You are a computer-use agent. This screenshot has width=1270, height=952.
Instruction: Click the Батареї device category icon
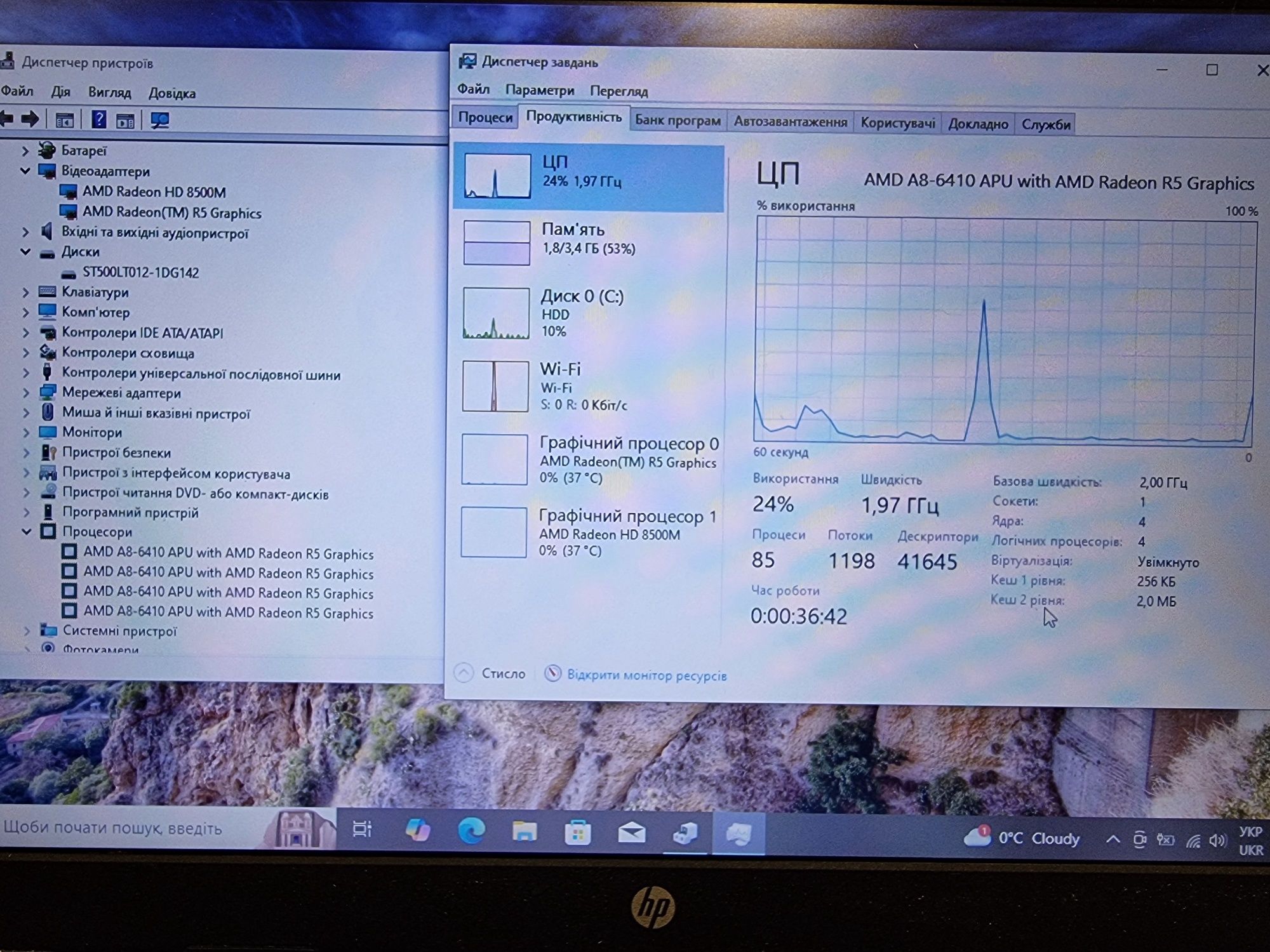pyautogui.click(x=46, y=150)
